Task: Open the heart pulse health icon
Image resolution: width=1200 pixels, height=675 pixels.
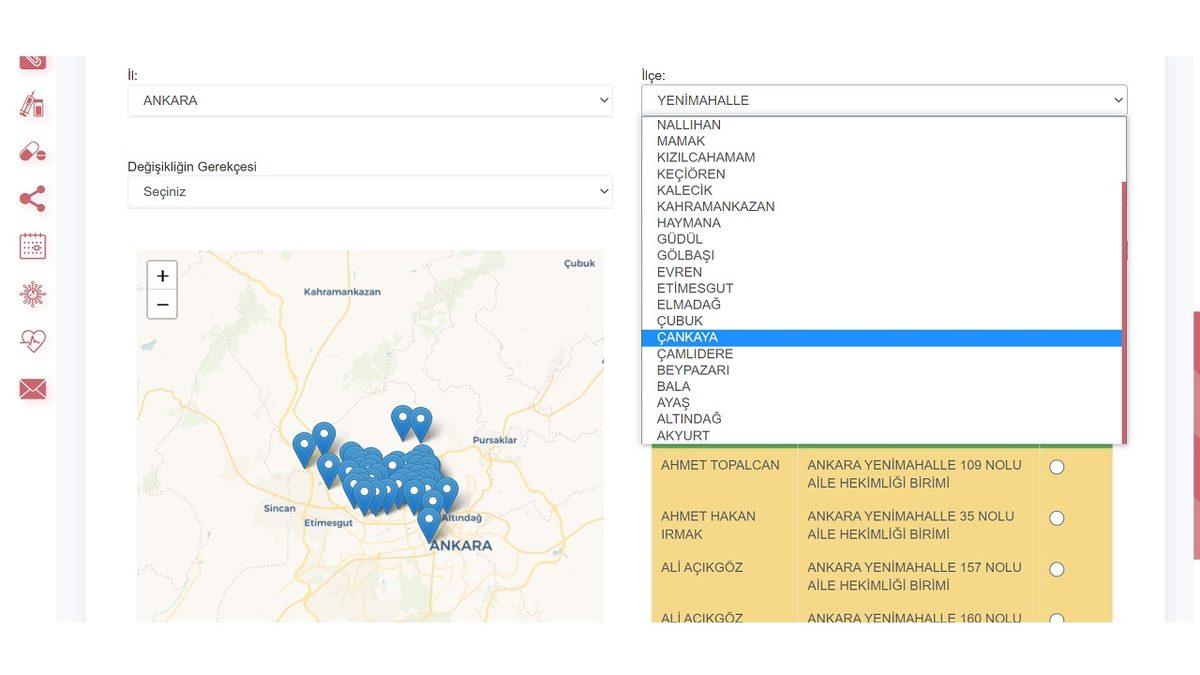Action: [x=32, y=341]
